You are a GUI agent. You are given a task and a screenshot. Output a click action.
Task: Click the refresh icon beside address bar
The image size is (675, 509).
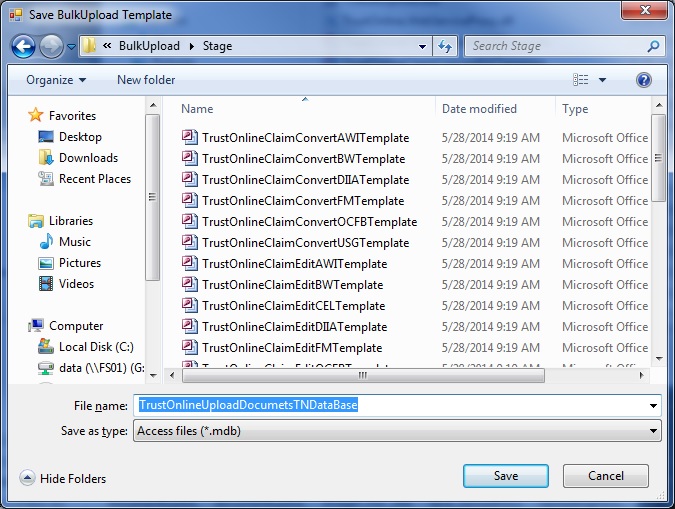[x=446, y=46]
